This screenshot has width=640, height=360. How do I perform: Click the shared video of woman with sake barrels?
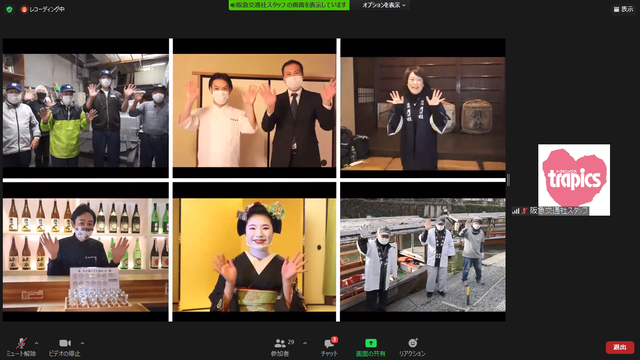coord(423,113)
